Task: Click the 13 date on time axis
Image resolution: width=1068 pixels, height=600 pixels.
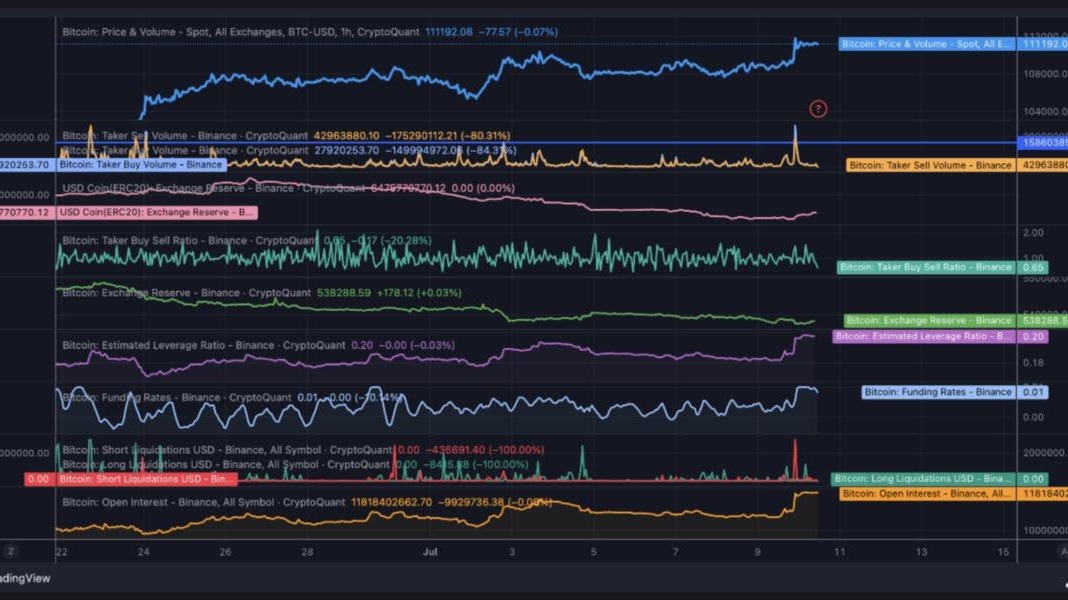Action: pos(921,552)
